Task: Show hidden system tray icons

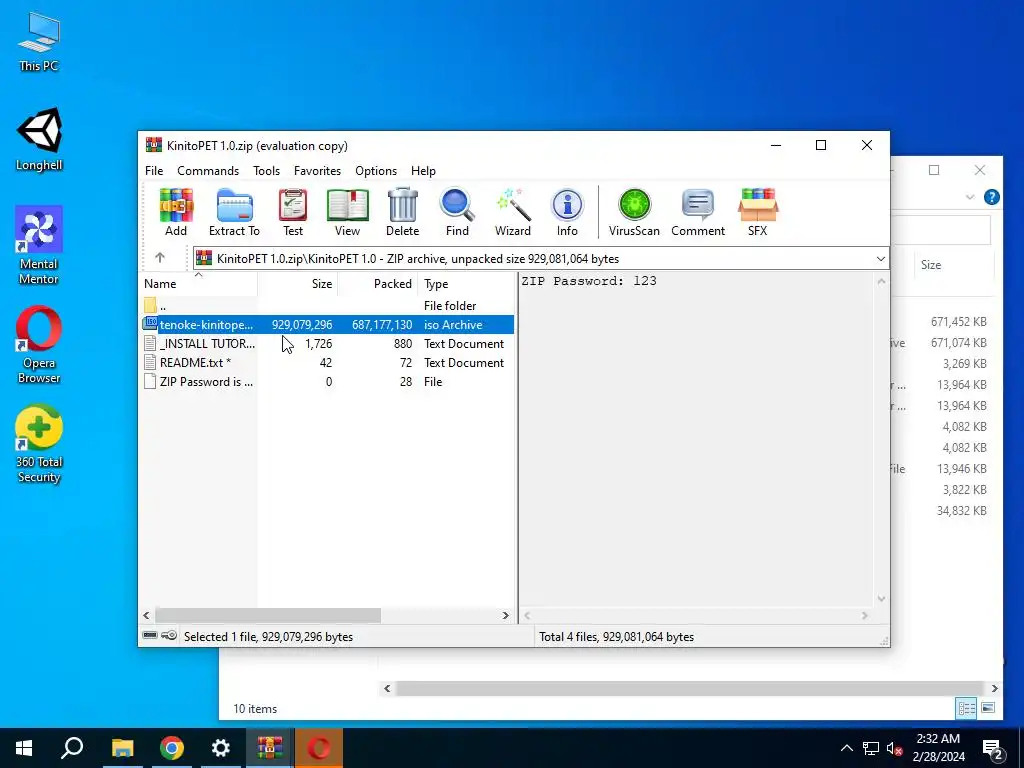Action: (x=846, y=748)
